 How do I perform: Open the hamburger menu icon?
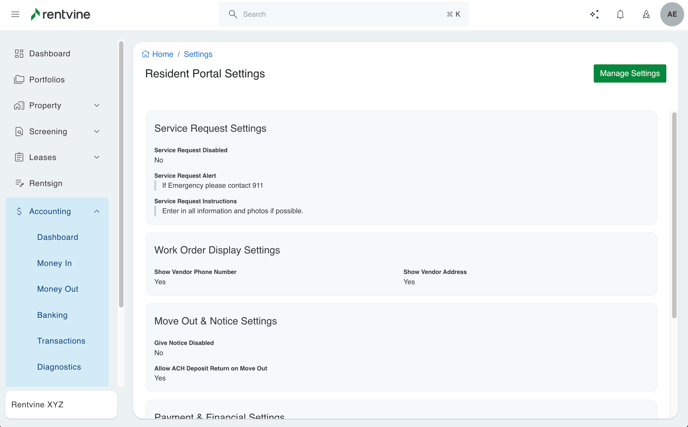[x=15, y=14]
